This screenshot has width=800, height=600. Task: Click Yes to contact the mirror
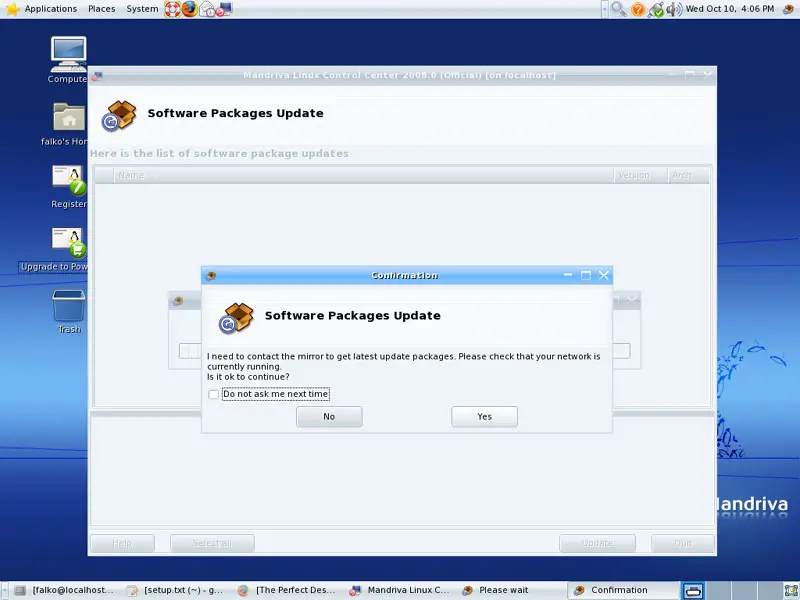[485, 417]
